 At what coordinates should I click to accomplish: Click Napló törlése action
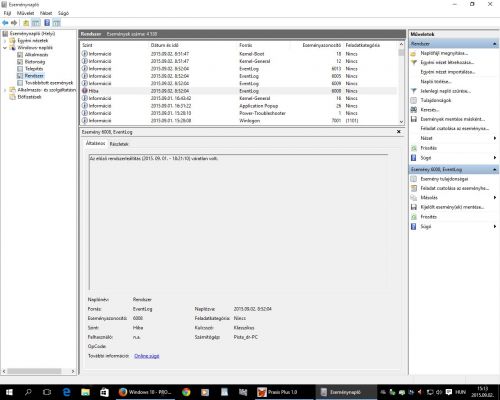[436, 82]
